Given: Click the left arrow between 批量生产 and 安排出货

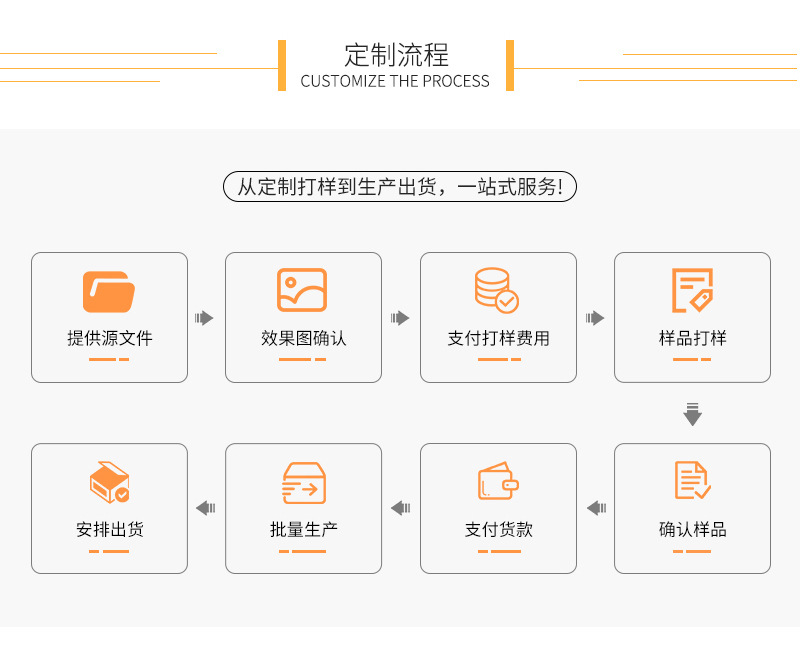Looking at the screenshot, I should pos(206,508).
